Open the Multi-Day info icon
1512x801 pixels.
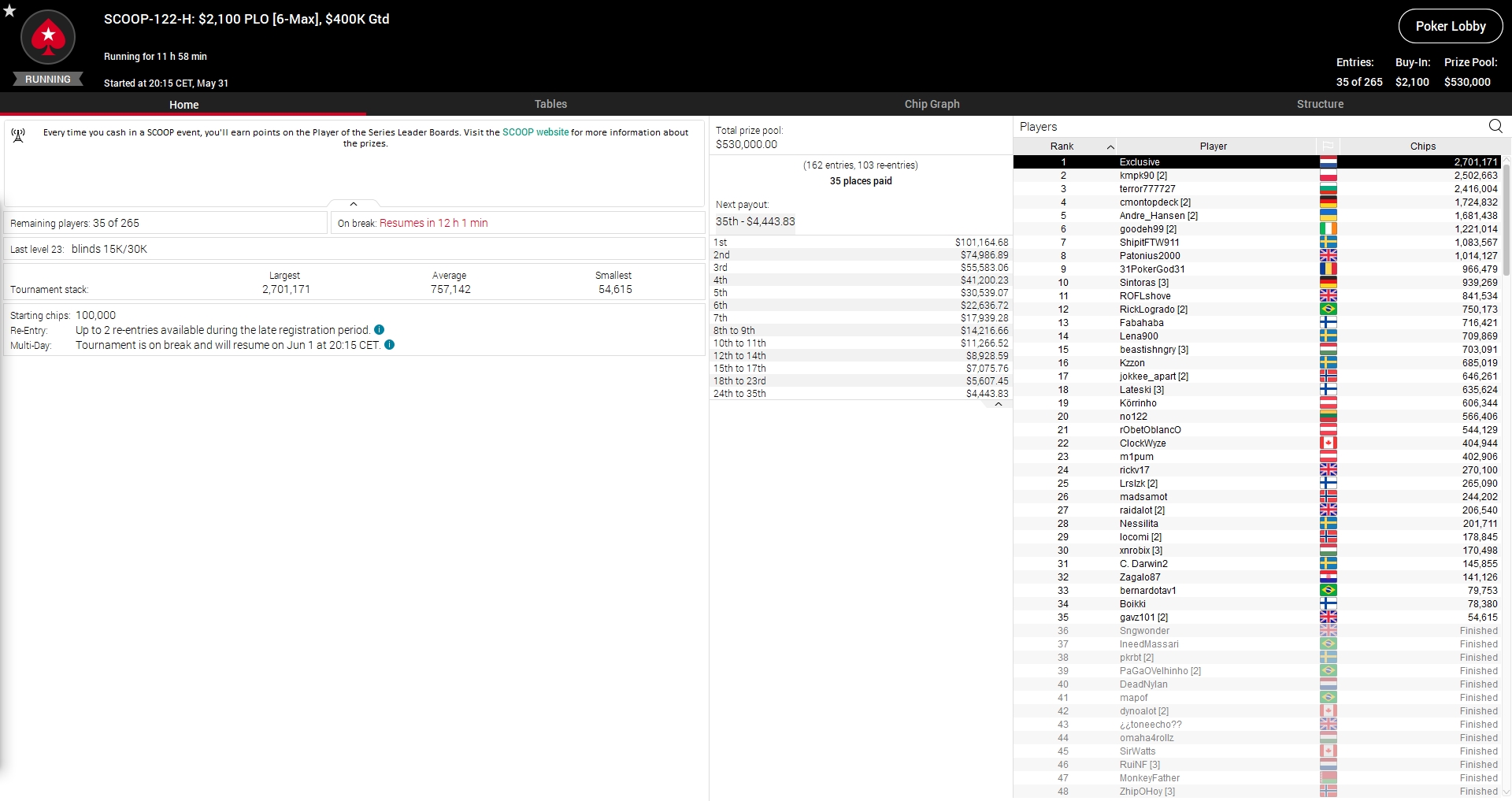point(389,345)
